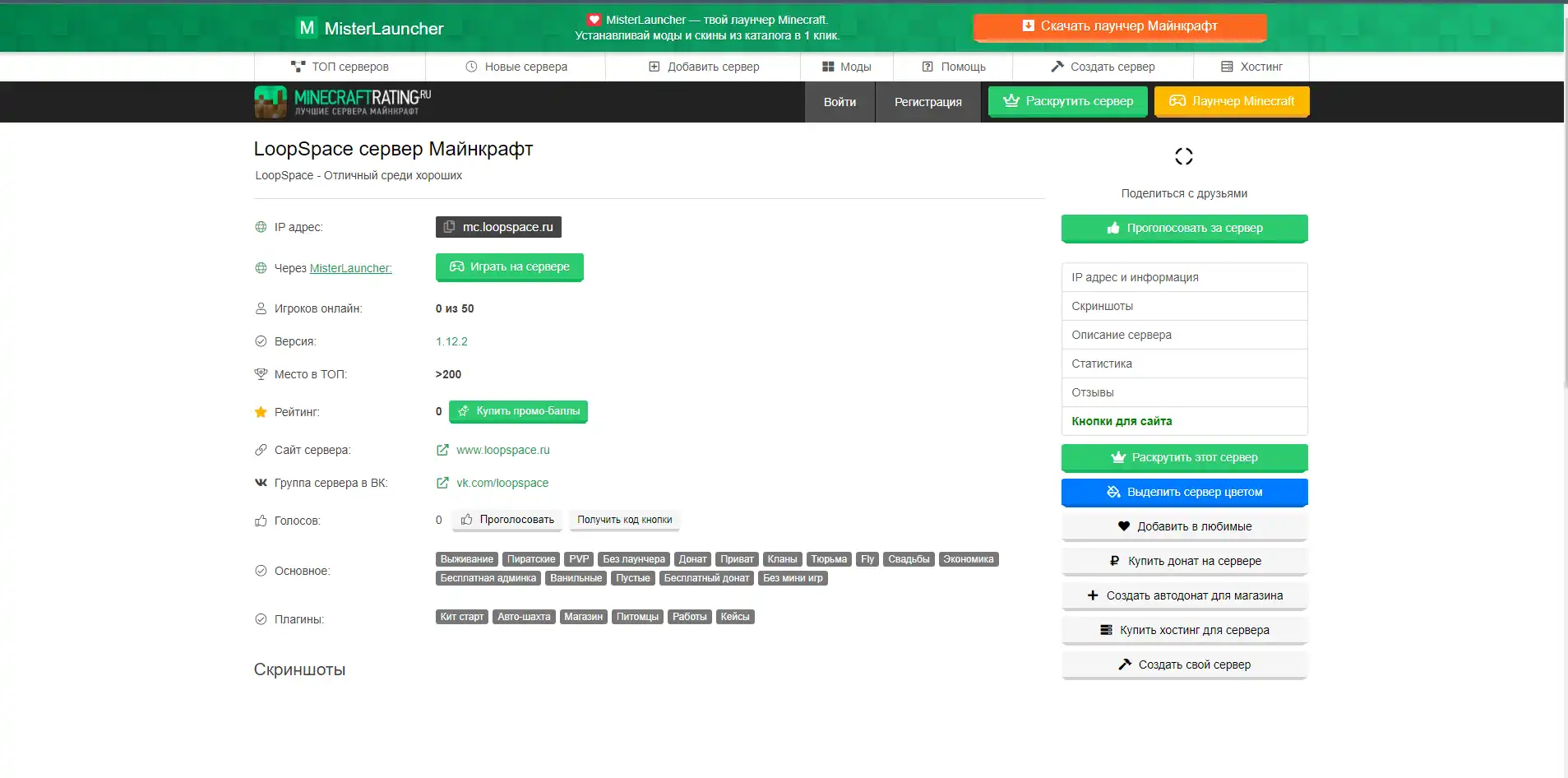Click the checkmark icon beside Основное

(x=261, y=571)
